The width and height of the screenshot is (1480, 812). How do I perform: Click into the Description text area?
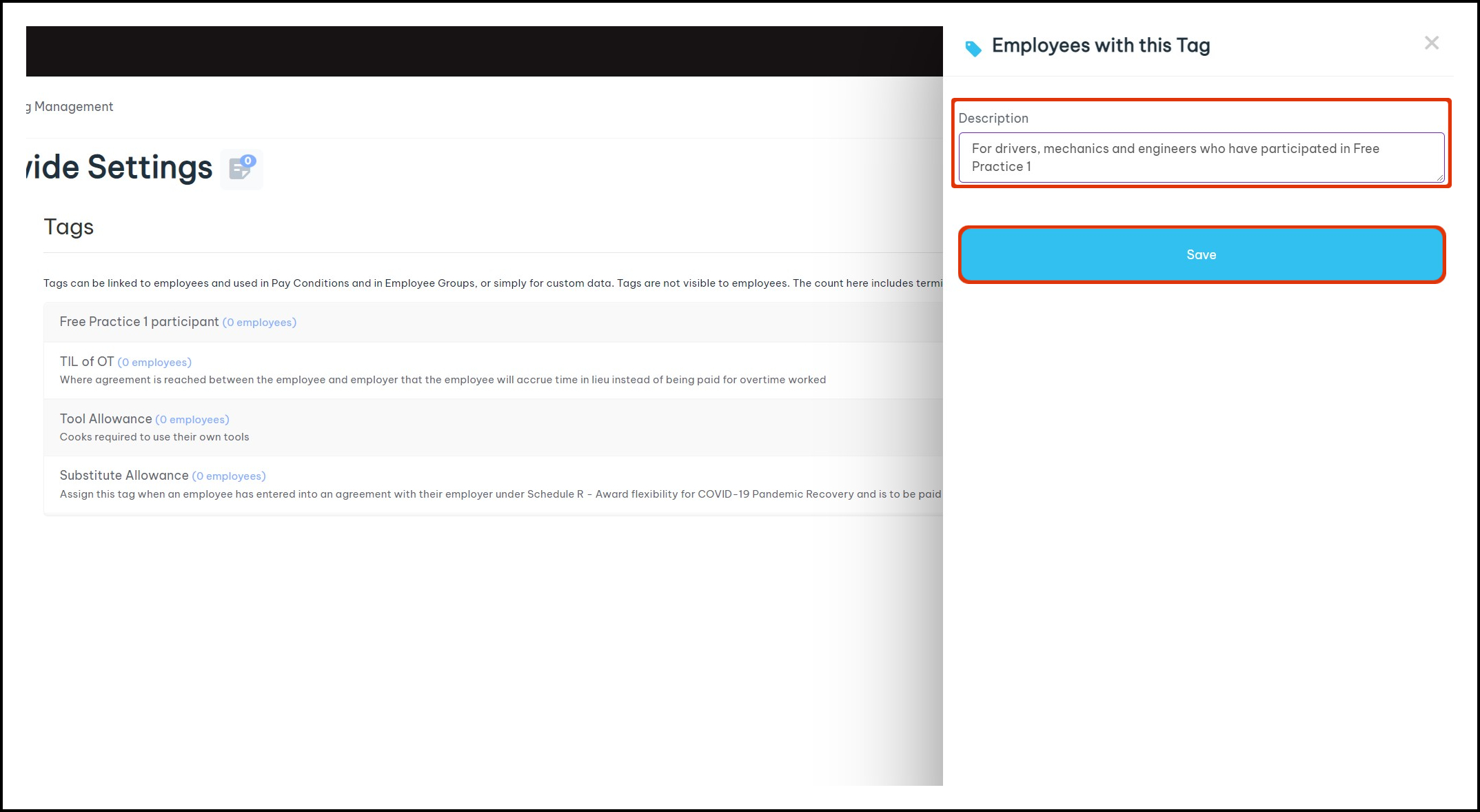click(1200, 158)
